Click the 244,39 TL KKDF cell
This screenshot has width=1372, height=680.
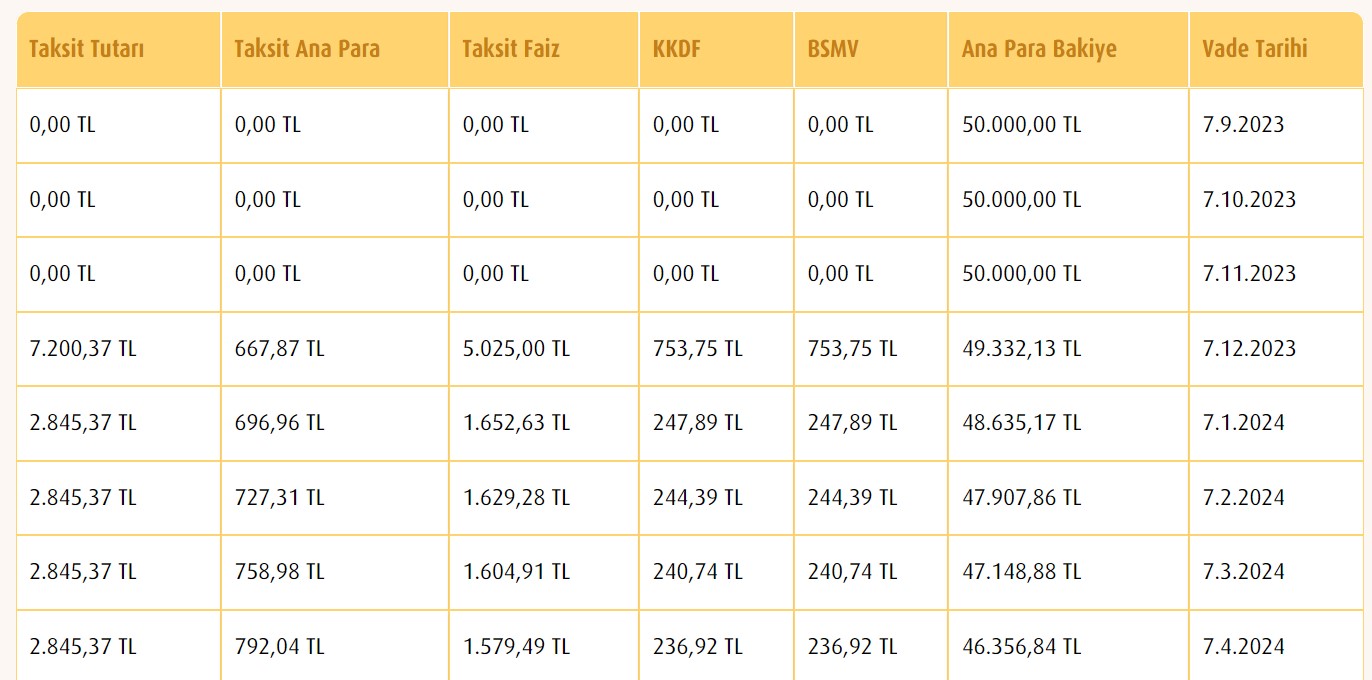click(717, 498)
